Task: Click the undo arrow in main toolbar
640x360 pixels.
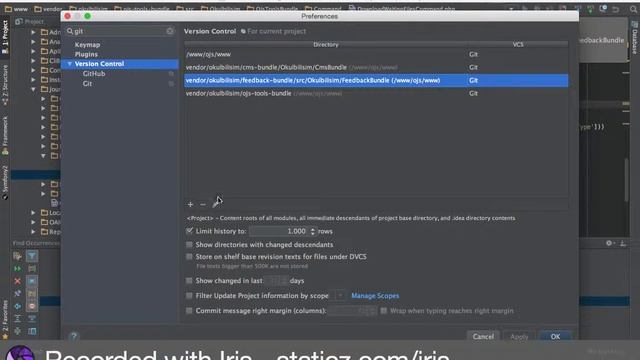Action: pos(616,9)
